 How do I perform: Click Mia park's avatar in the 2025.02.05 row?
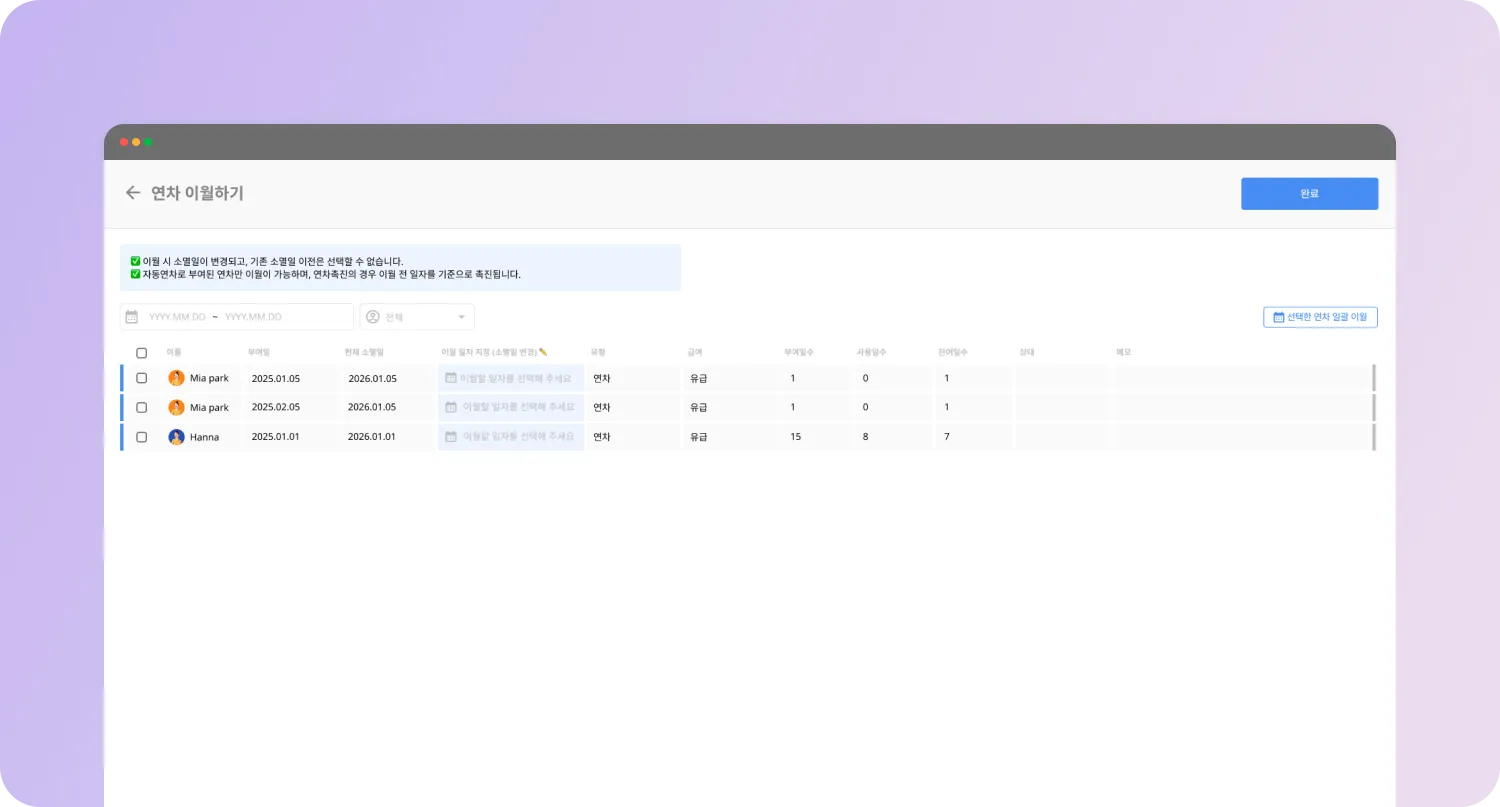(x=176, y=407)
